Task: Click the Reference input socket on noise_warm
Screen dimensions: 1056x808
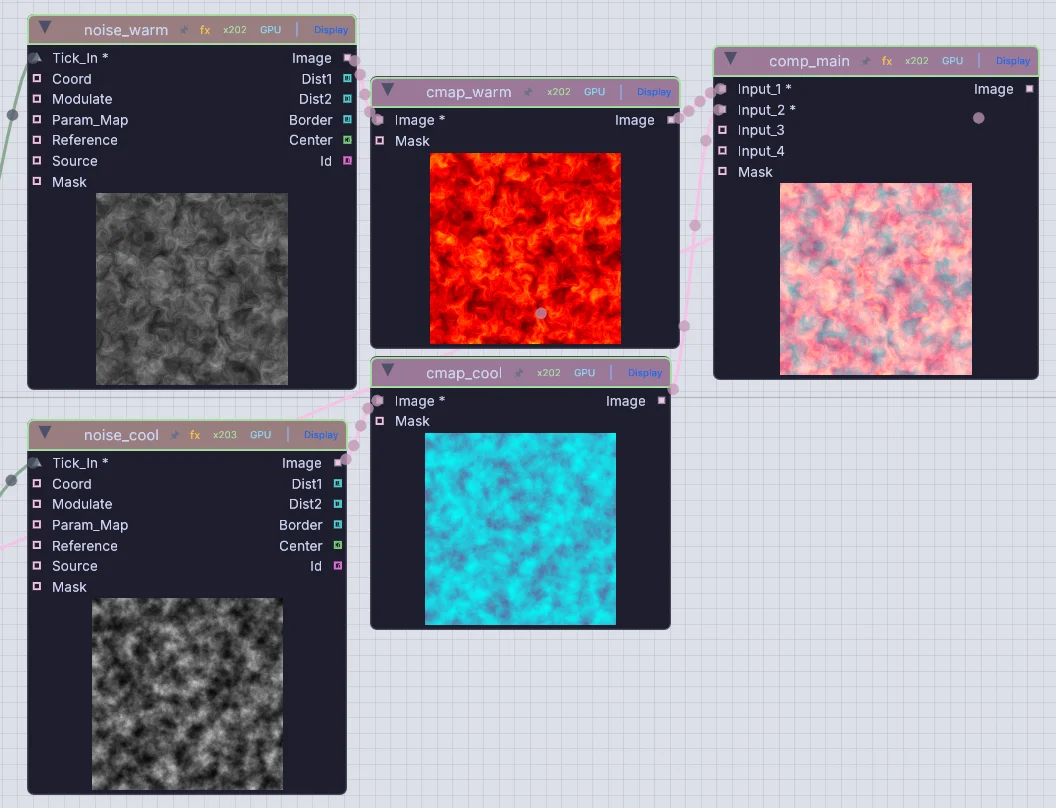Action: (37, 140)
